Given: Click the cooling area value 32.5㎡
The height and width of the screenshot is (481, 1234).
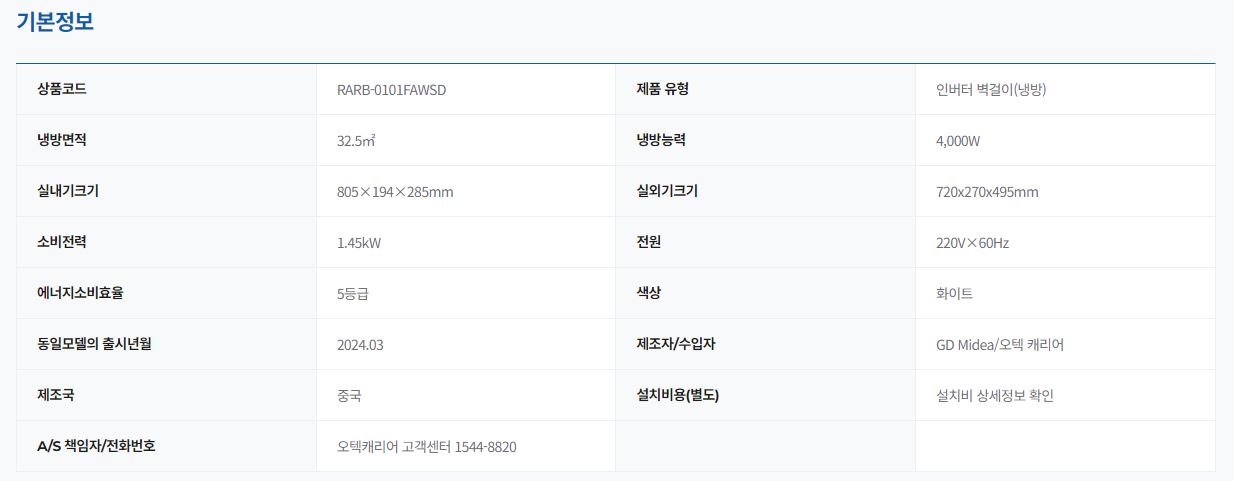Looking at the screenshot, I should [356, 141].
